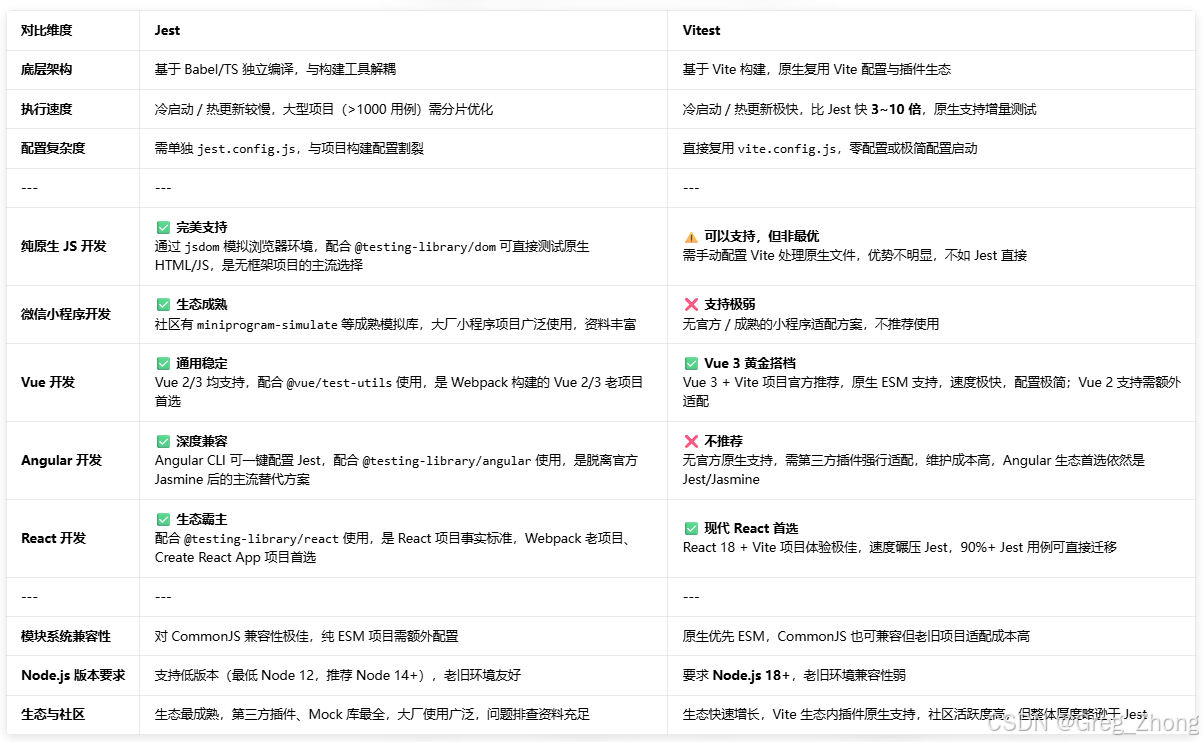Click the React 开发 row label
Viewport: 1203px width, 742px height.
coord(54,538)
